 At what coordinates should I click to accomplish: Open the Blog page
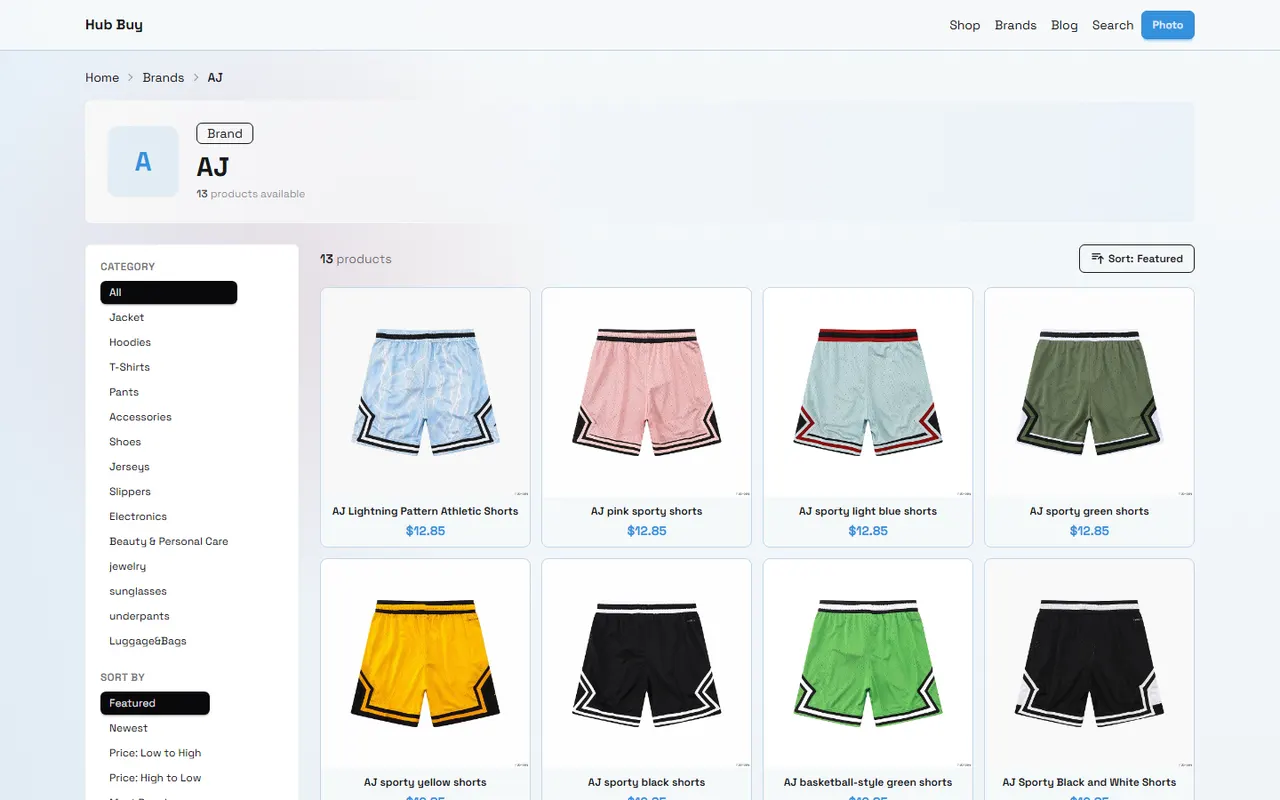(x=1064, y=25)
